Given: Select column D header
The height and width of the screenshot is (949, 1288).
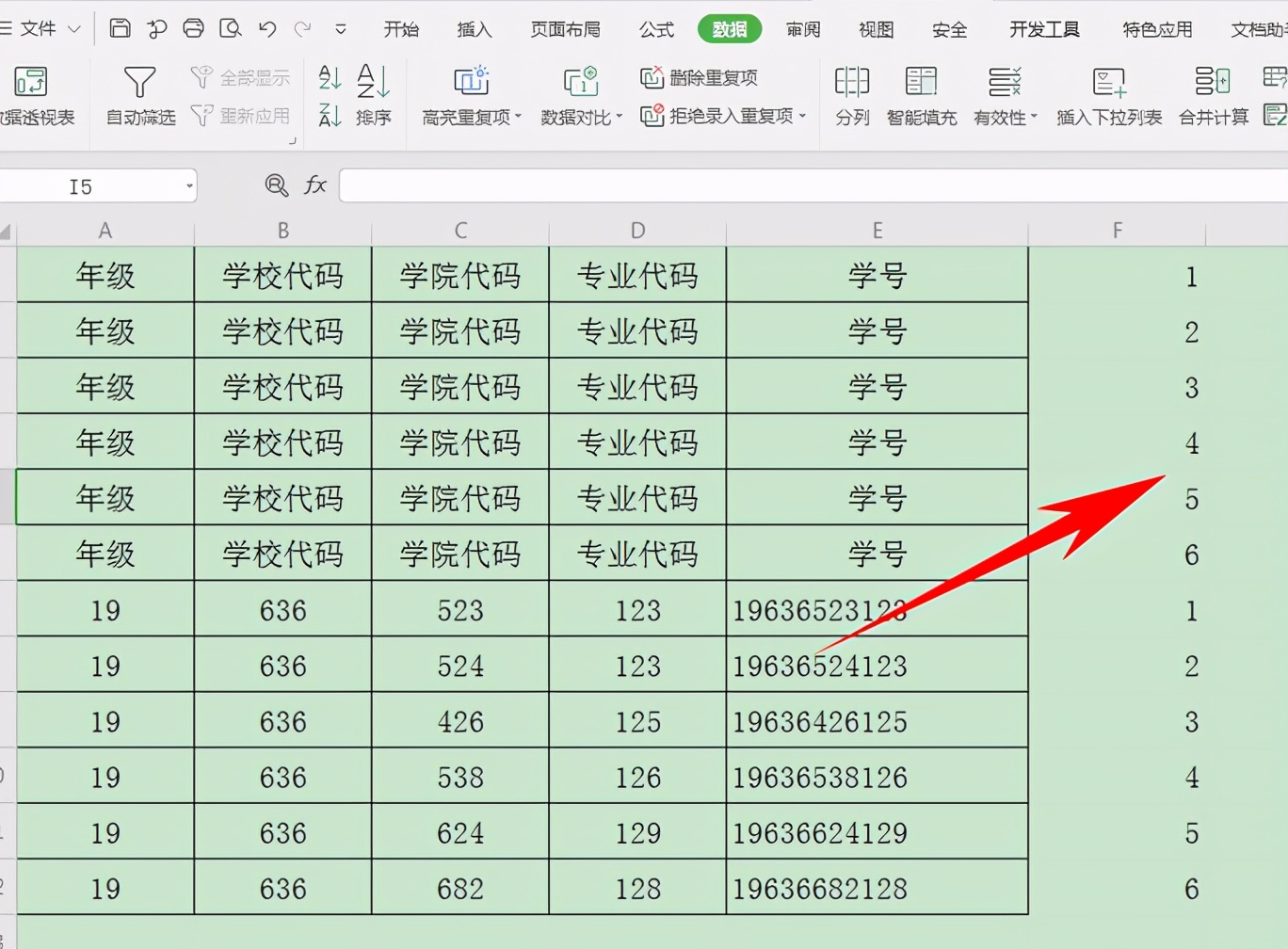Looking at the screenshot, I should point(637,231).
